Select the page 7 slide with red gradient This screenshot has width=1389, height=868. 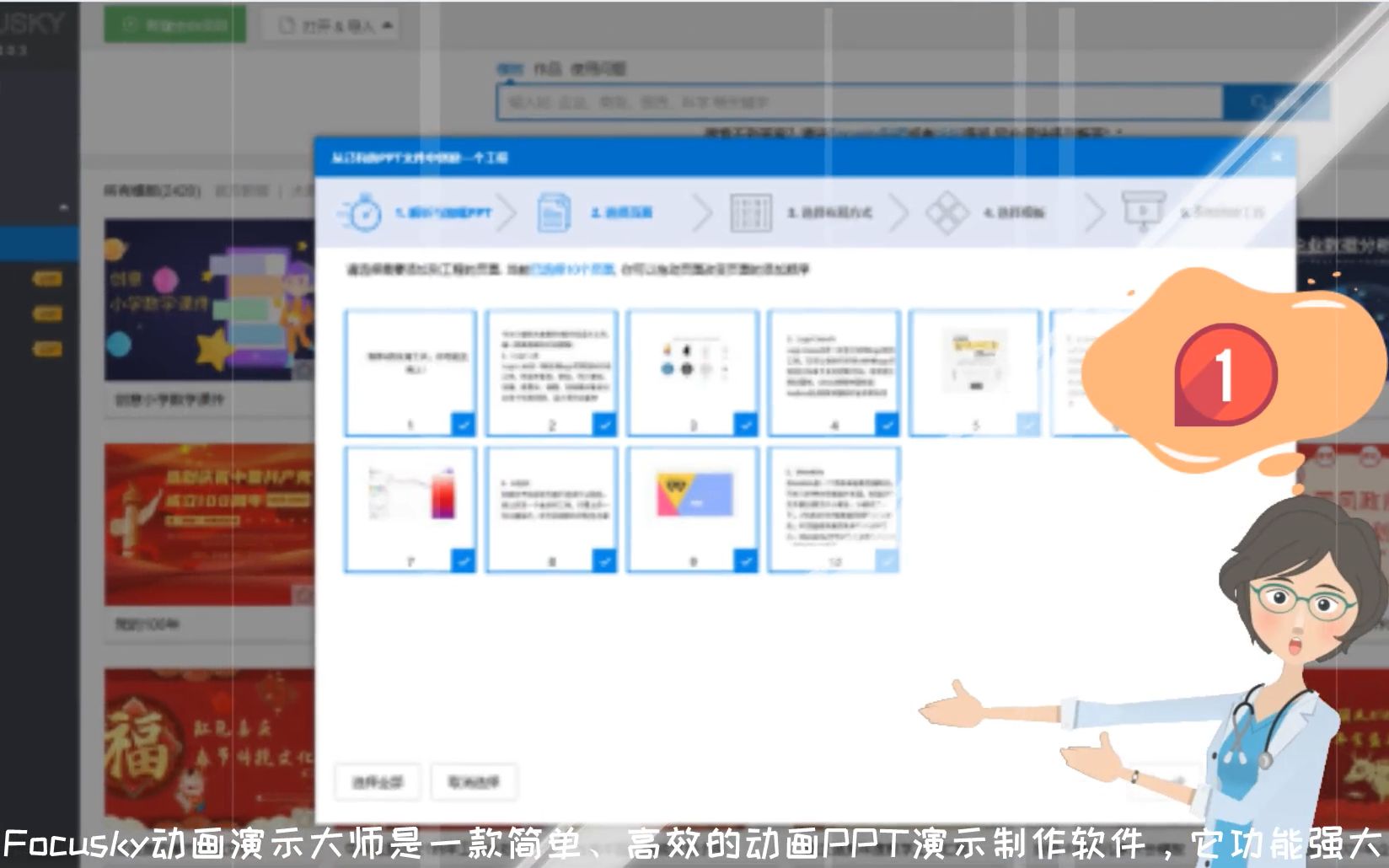coord(410,510)
